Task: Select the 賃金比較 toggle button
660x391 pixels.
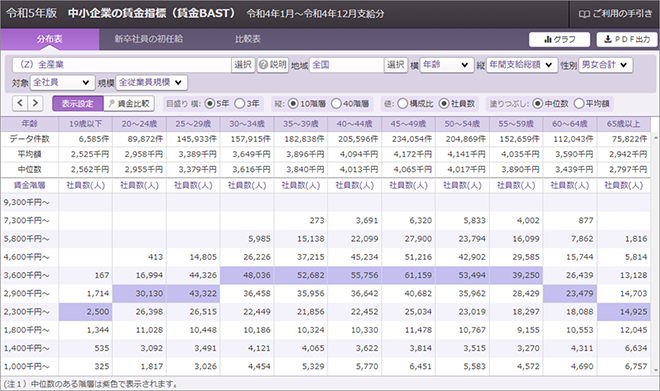Action: (129, 104)
